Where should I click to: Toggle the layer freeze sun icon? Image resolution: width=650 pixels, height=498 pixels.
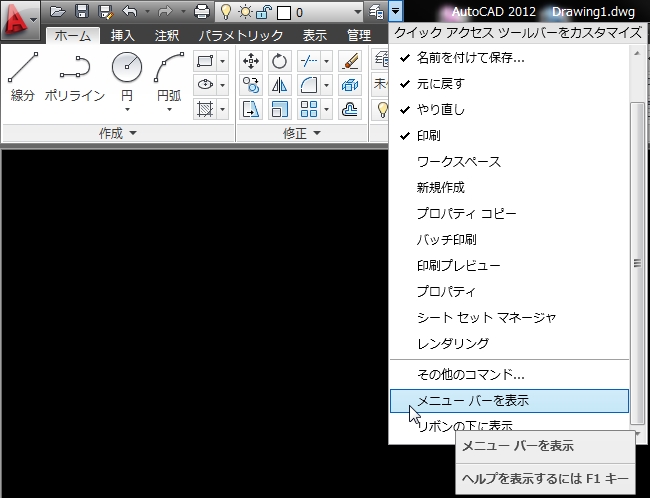point(245,12)
